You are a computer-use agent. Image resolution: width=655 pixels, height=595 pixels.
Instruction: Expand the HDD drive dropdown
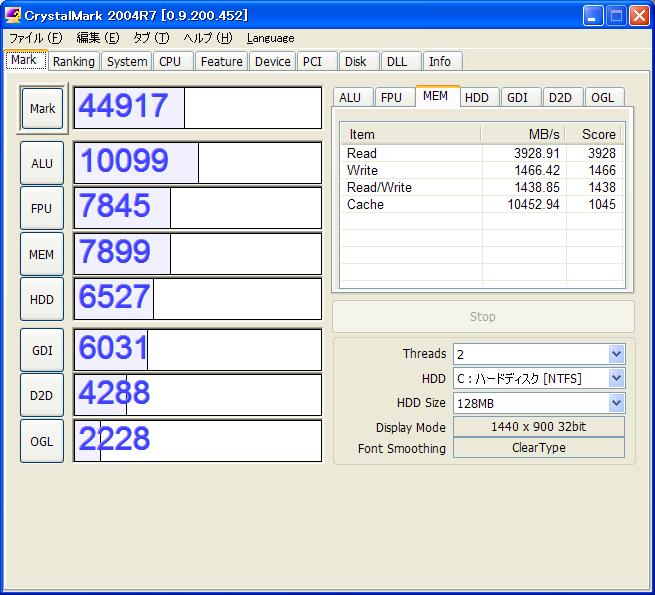click(x=617, y=379)
